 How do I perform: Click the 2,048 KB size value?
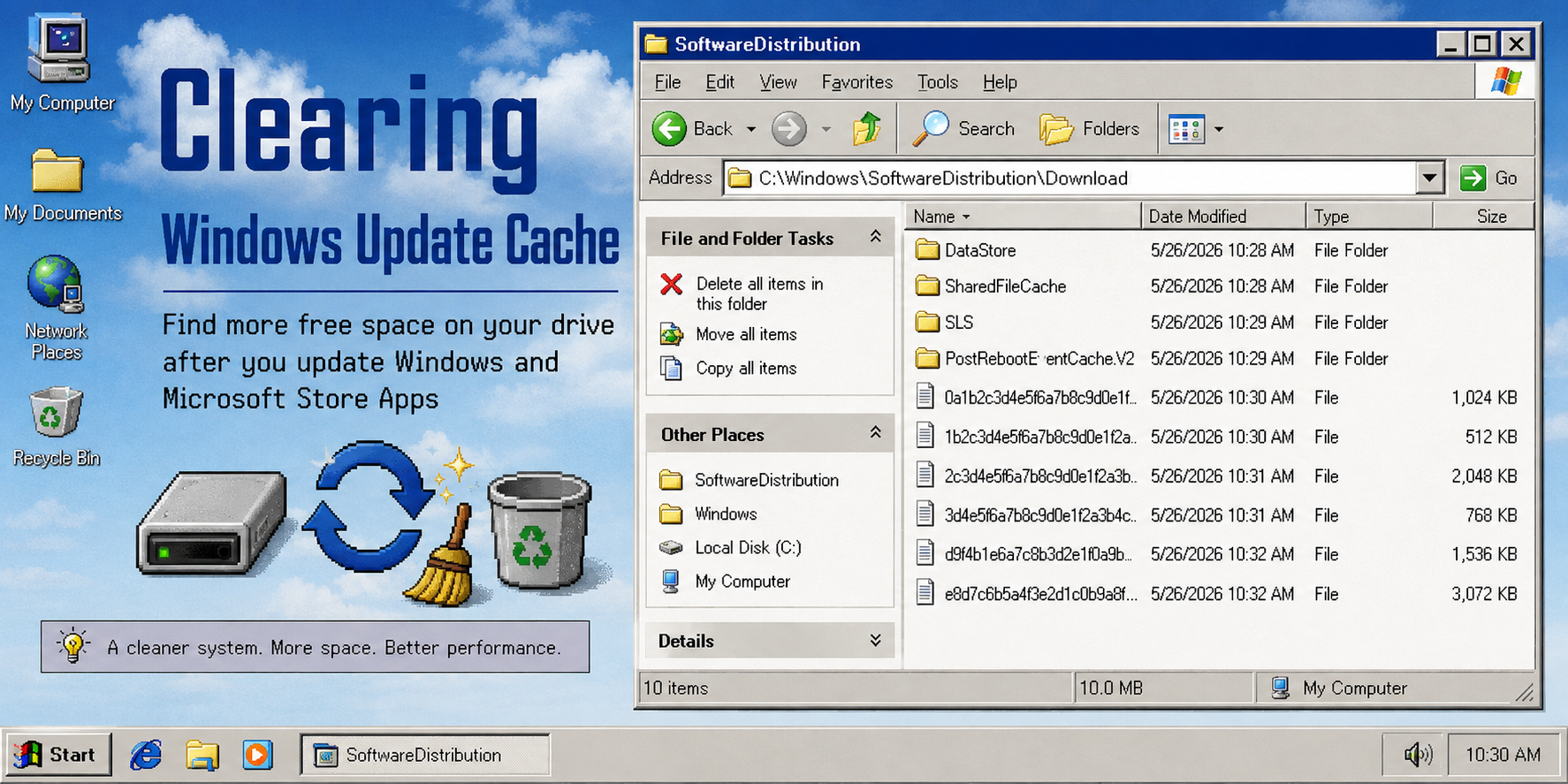(x=1484, y=476)
